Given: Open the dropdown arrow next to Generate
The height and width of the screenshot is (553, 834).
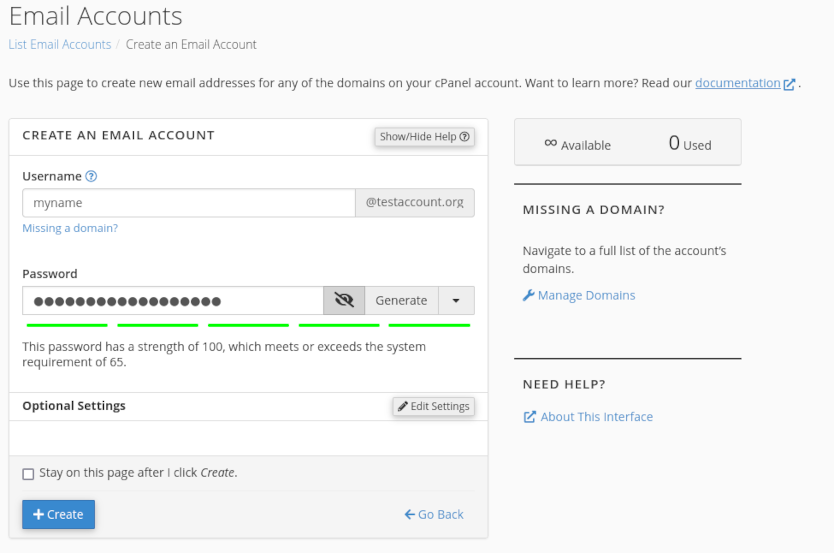Looking at the screenshot, I should tap(456, 300).
